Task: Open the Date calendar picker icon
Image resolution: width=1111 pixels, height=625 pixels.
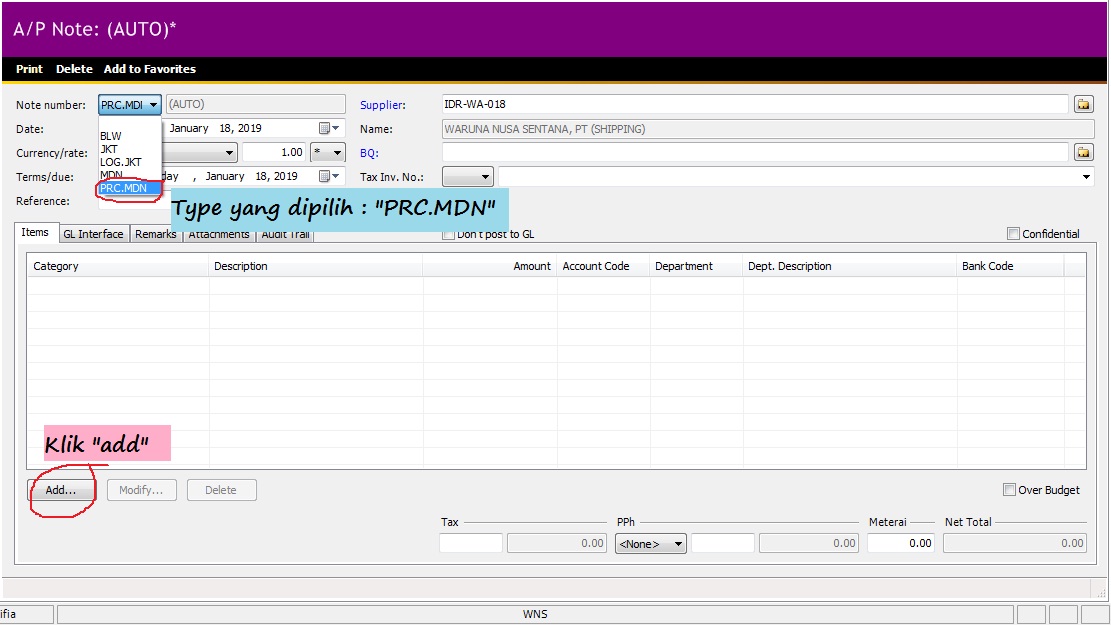Action: 324,128
